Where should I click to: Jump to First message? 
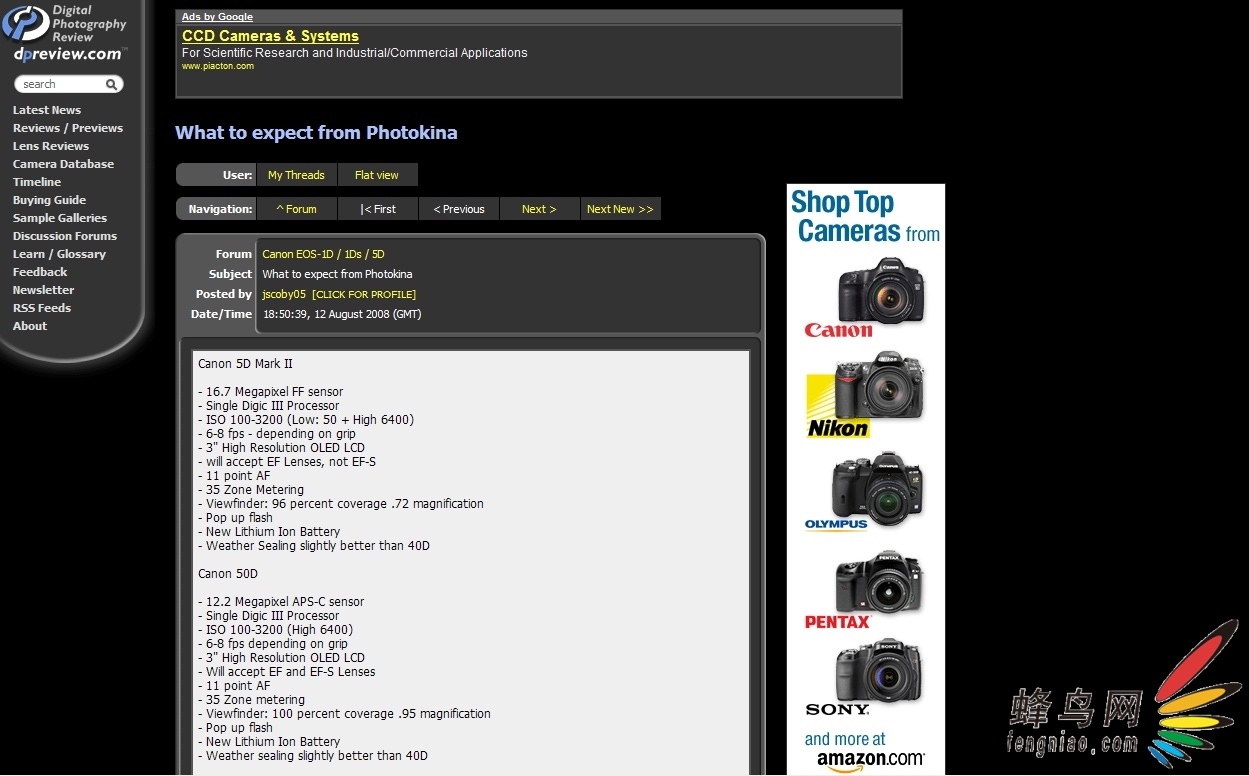click(378, 209)
